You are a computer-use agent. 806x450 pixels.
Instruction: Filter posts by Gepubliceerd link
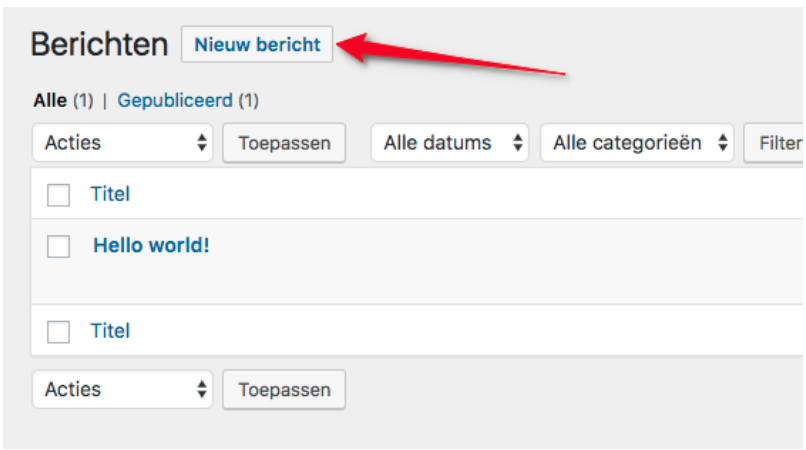175,100
